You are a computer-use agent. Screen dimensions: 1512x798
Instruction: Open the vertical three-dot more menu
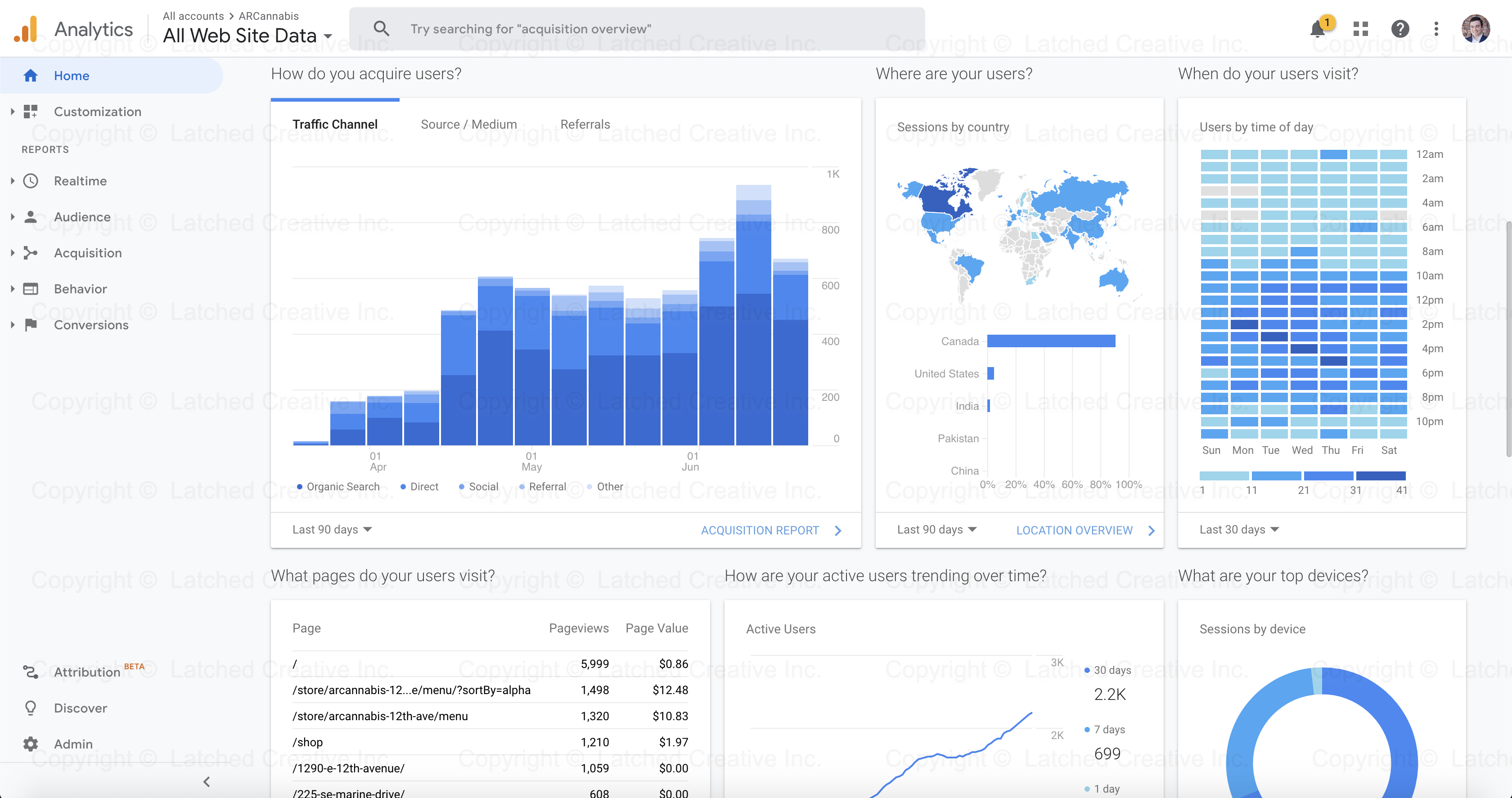pyautogui.click(x=1436, y=29)
